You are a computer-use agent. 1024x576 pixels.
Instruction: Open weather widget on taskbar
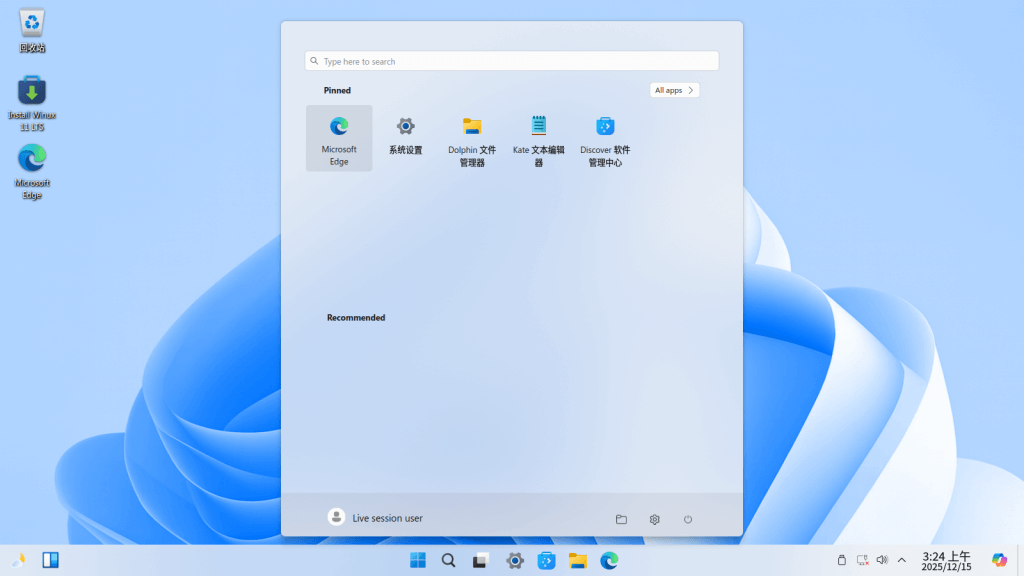pyautogui.click(x=18, y=560)
